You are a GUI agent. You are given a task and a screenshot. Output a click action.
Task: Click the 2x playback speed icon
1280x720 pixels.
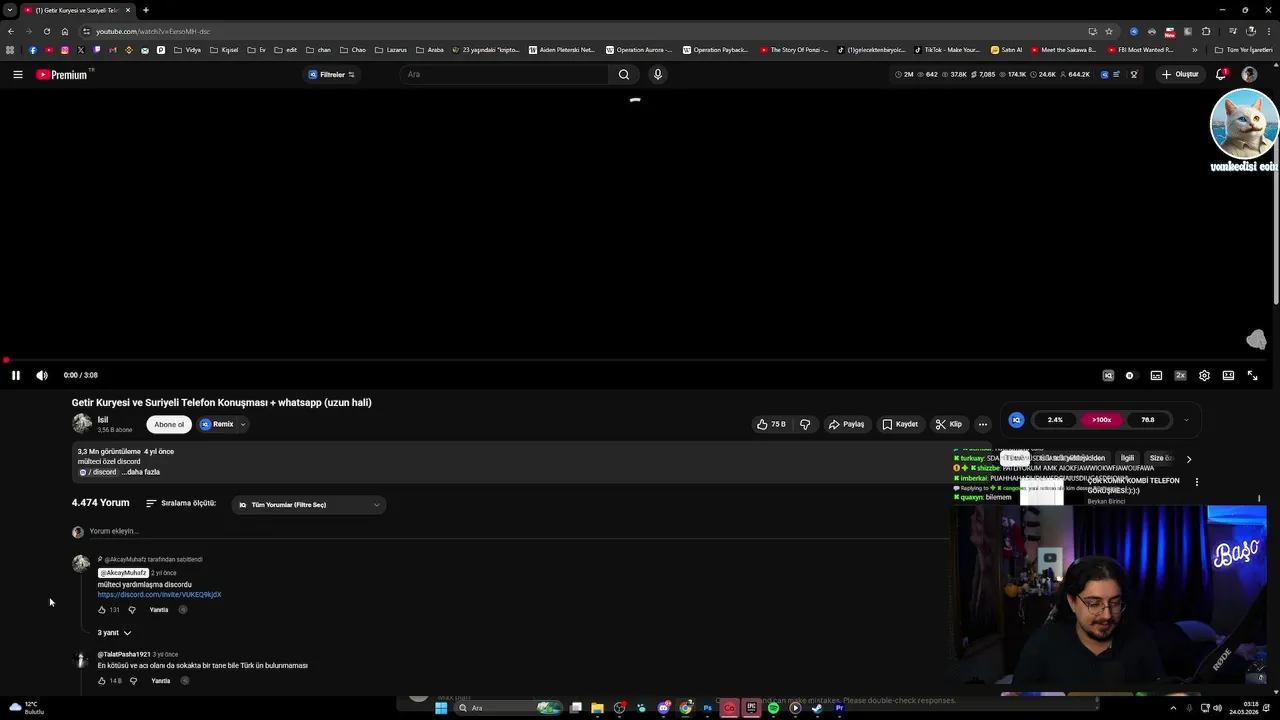1180,375
